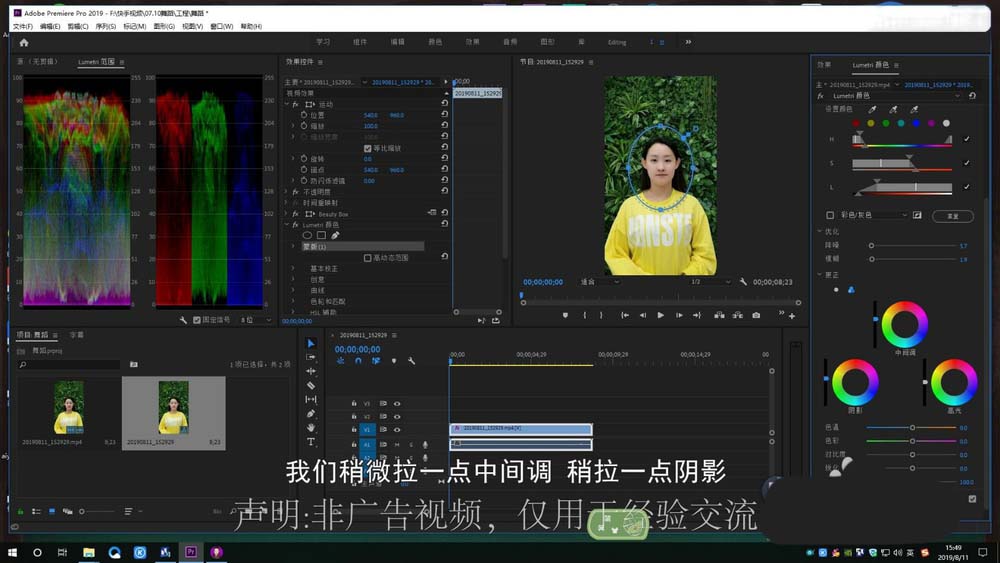Select the red HSL color swatch
This screenshot has width=1000, height=563.
[856, 123]
